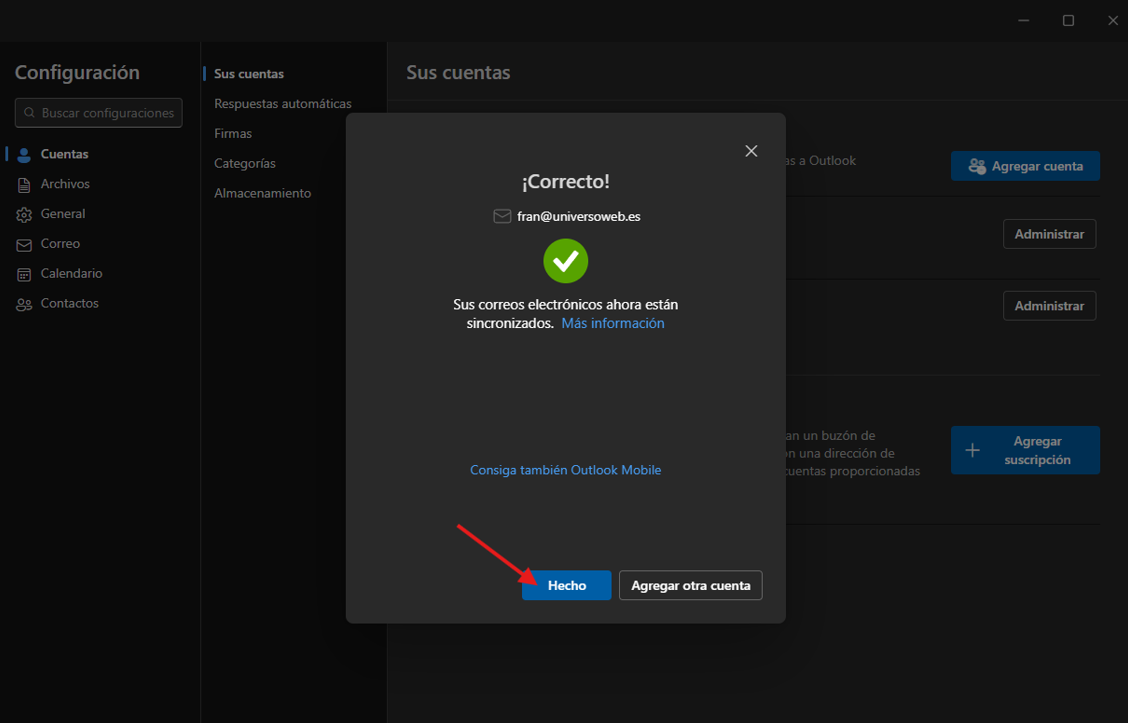Close the ¡Correcto! dialog with X
Image resolution: width=1128 pixels, height=723 pixels.
pos(751,151)
